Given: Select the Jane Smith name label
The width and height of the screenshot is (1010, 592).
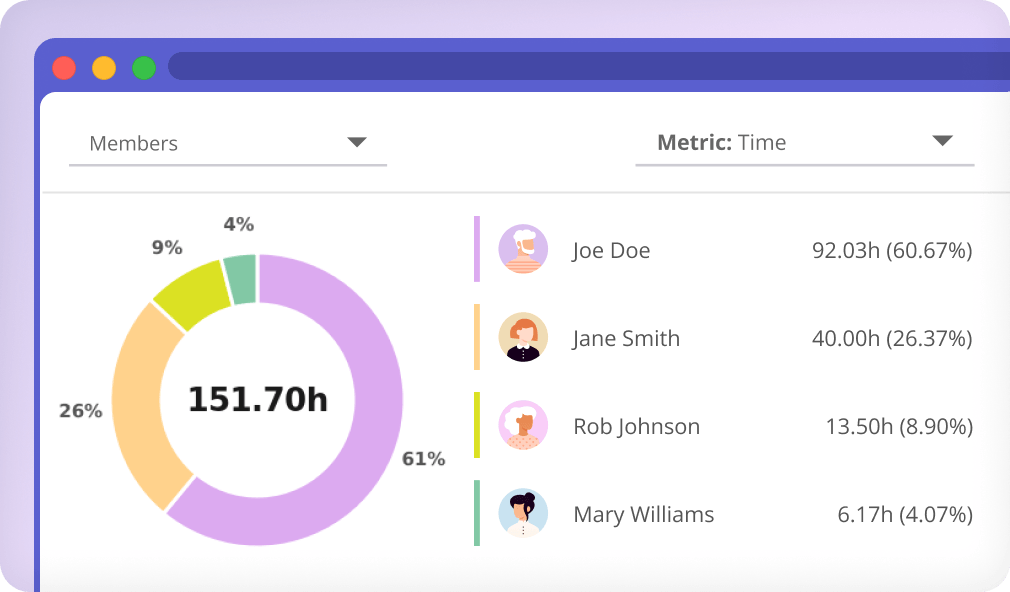Looking at the screenshot, I should (626, 338).
